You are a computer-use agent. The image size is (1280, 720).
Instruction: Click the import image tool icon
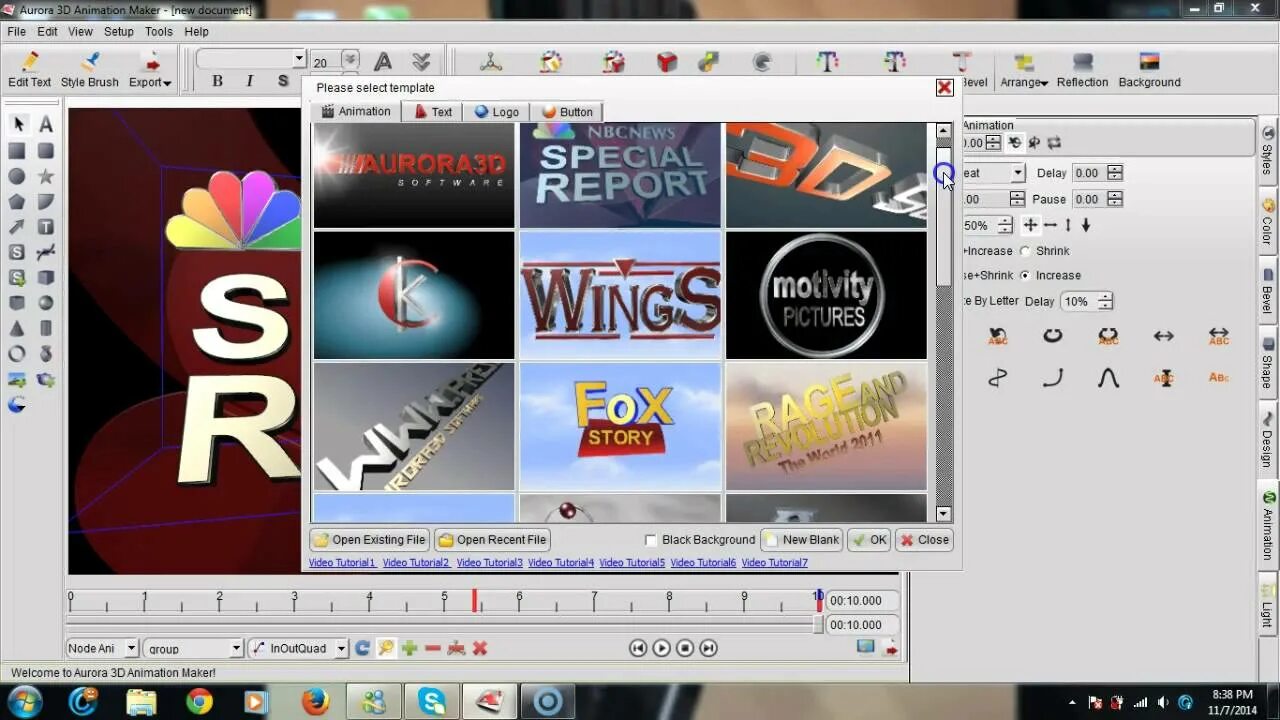[18, 380]
